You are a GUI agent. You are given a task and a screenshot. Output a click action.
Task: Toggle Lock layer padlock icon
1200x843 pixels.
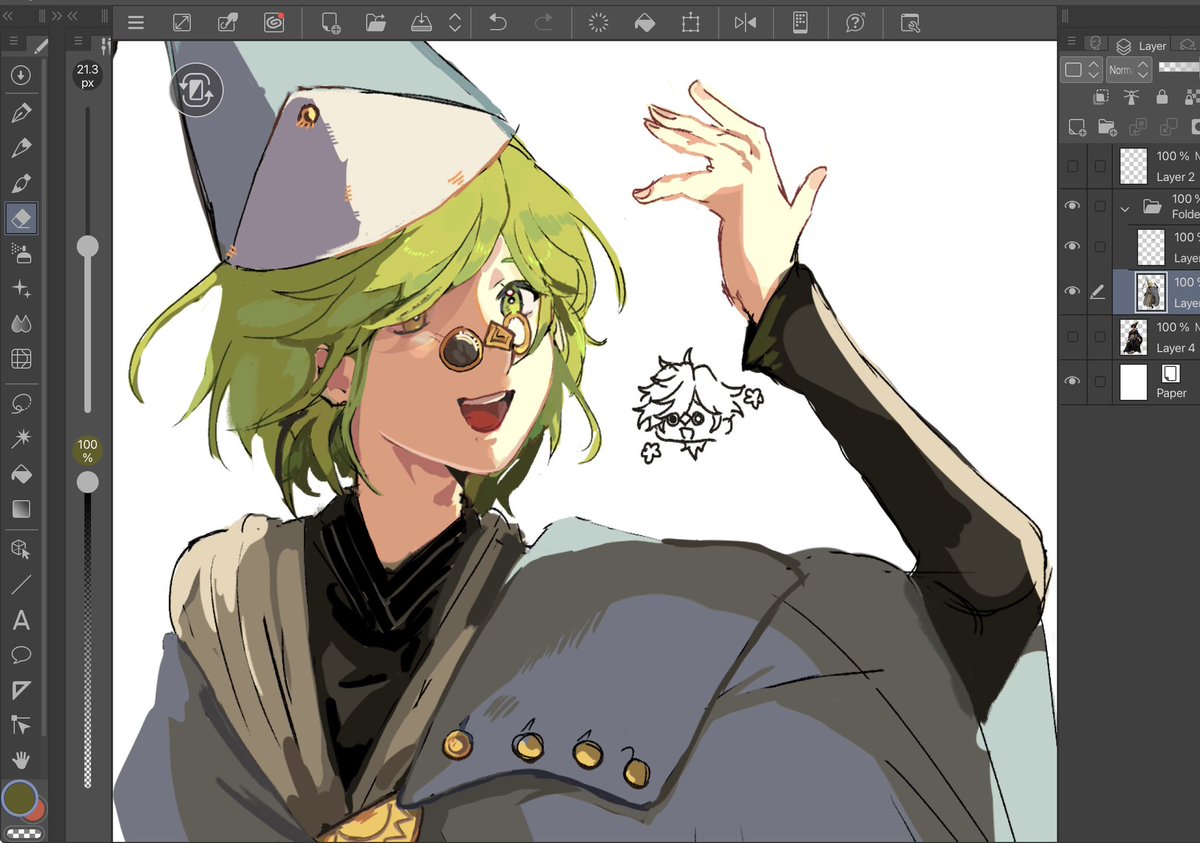pos(1162,97)
